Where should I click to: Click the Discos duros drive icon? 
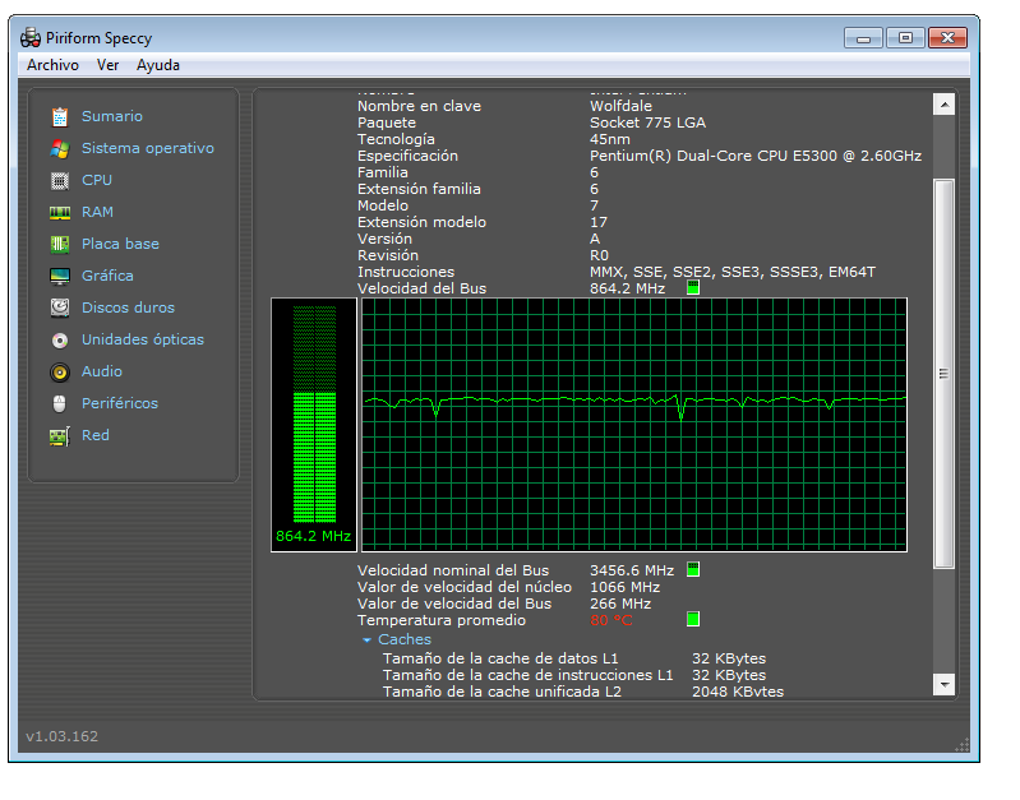[x=60, y=308]
